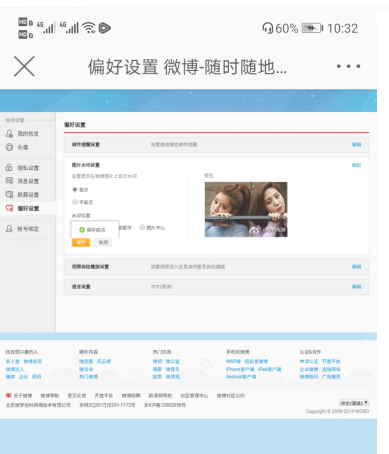
Task: Click the watermark preview image
Action: click(246, 209)
